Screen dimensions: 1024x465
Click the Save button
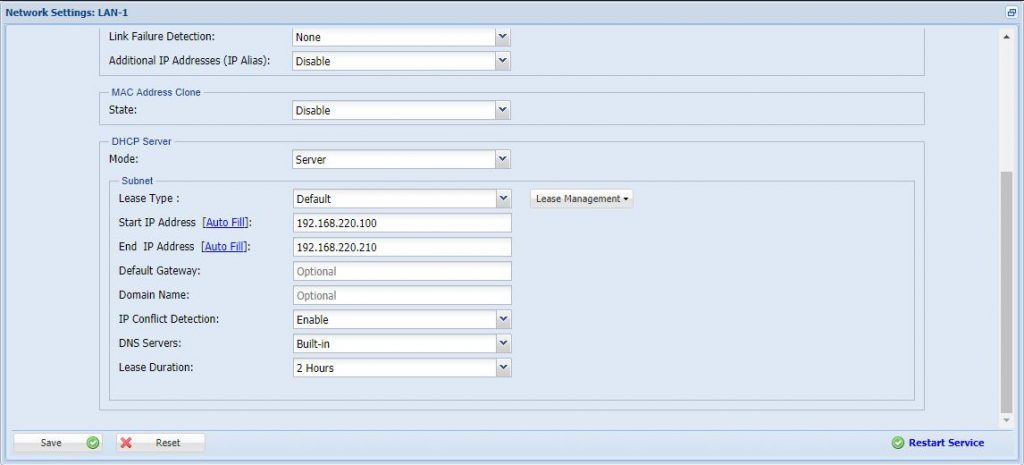coord(58,443)
